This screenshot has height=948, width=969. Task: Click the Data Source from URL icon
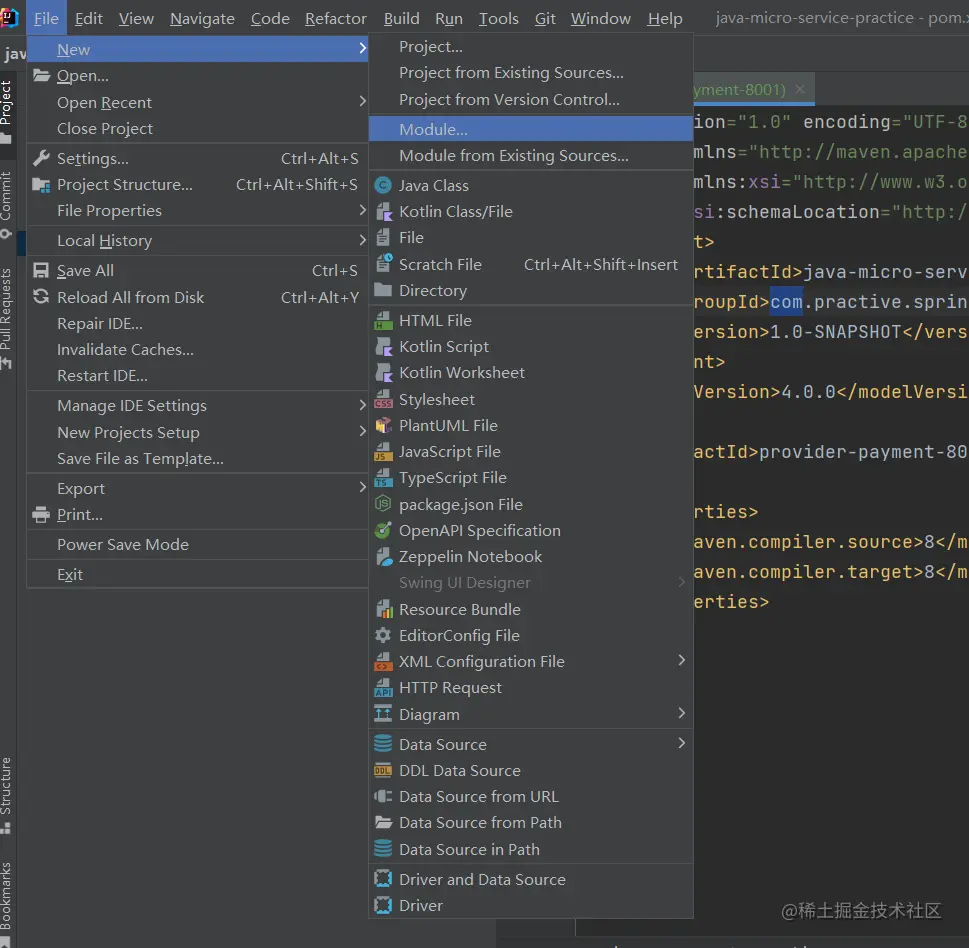pyautogui.click(x=383, y=797)
